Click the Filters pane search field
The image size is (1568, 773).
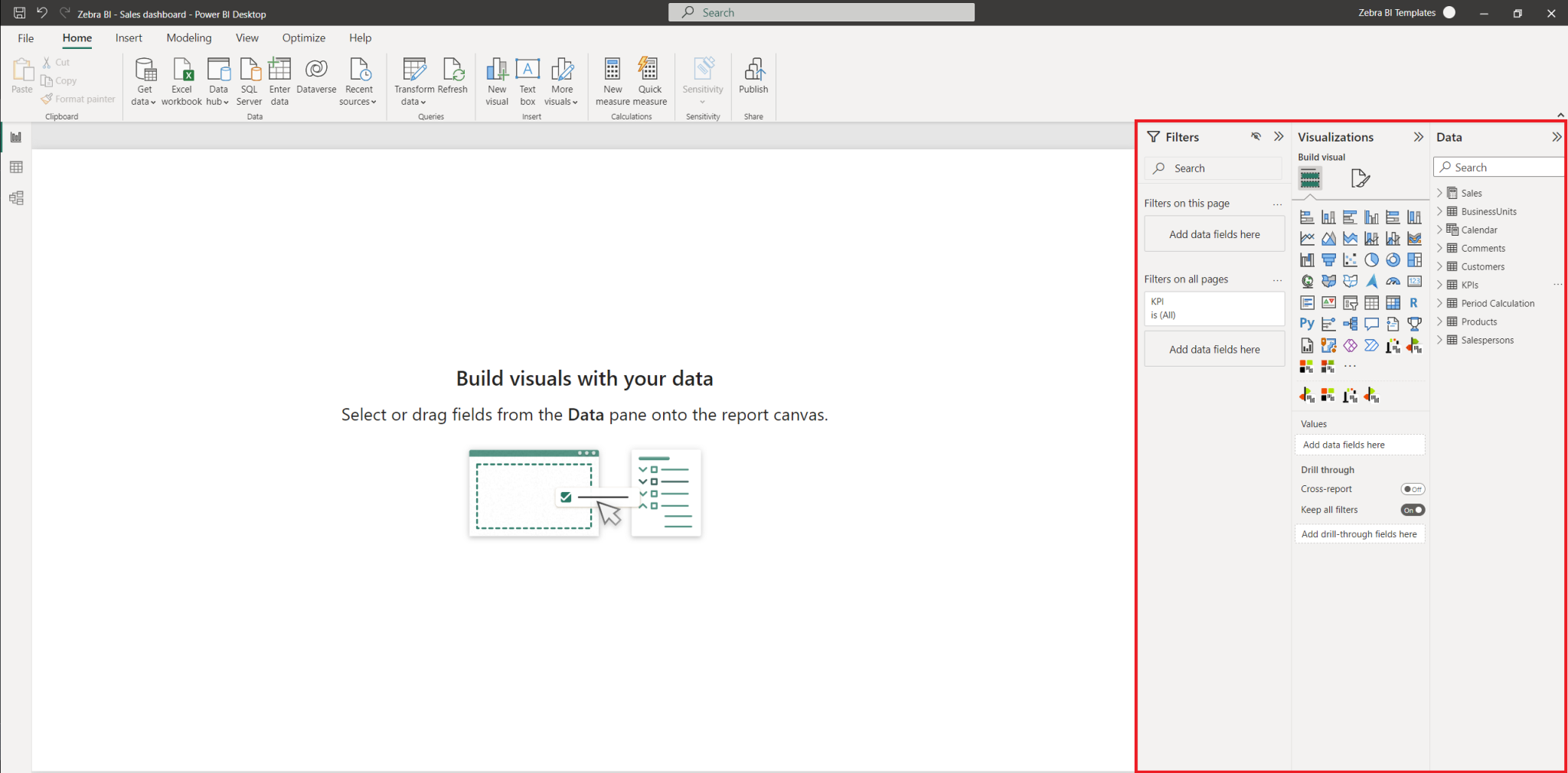click(x=1214, y=168)
